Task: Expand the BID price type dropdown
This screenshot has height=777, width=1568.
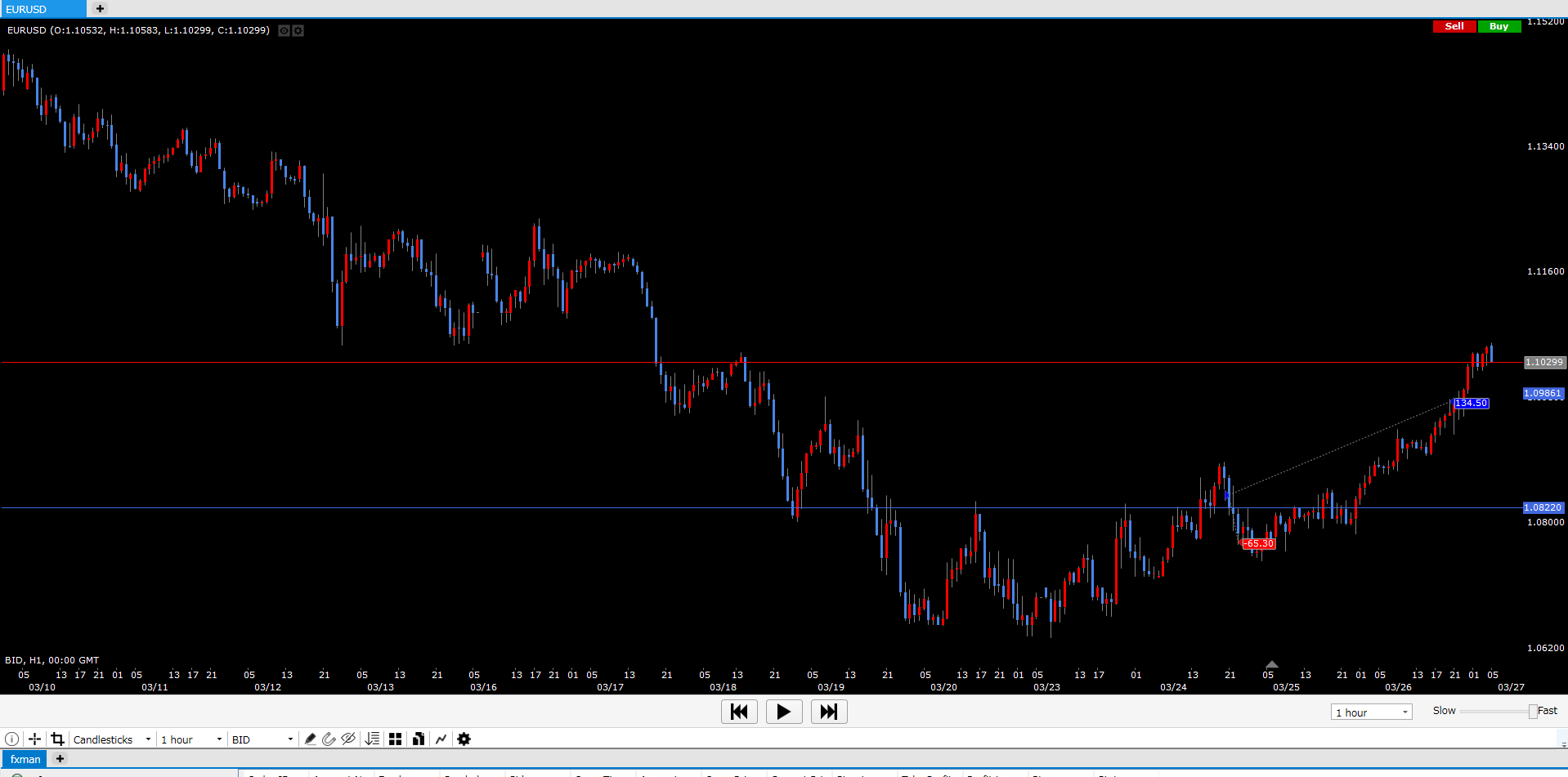Action: 262,739
